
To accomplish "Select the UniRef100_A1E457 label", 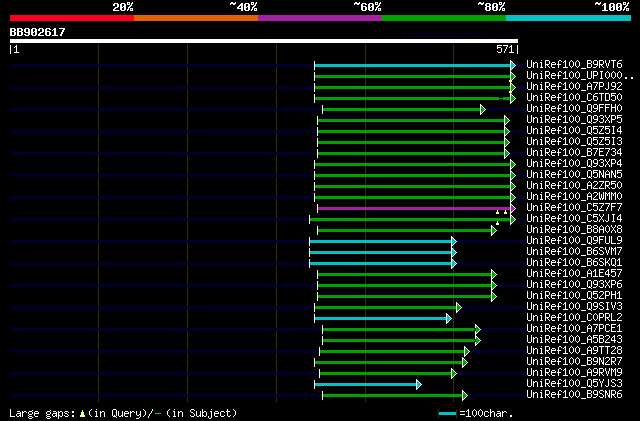I will pyautogui.click(x=574, y=274).
